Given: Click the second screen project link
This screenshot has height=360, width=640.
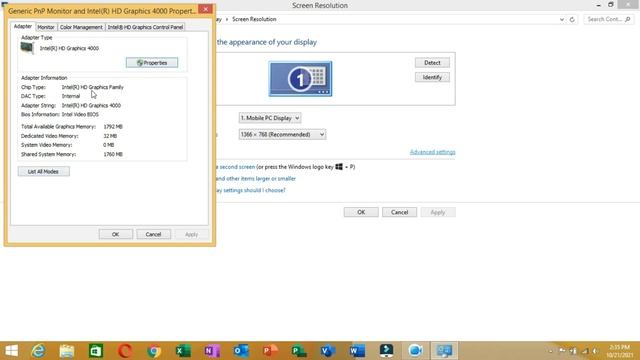Looking at the screenshot, I should (x=236, y=167).
